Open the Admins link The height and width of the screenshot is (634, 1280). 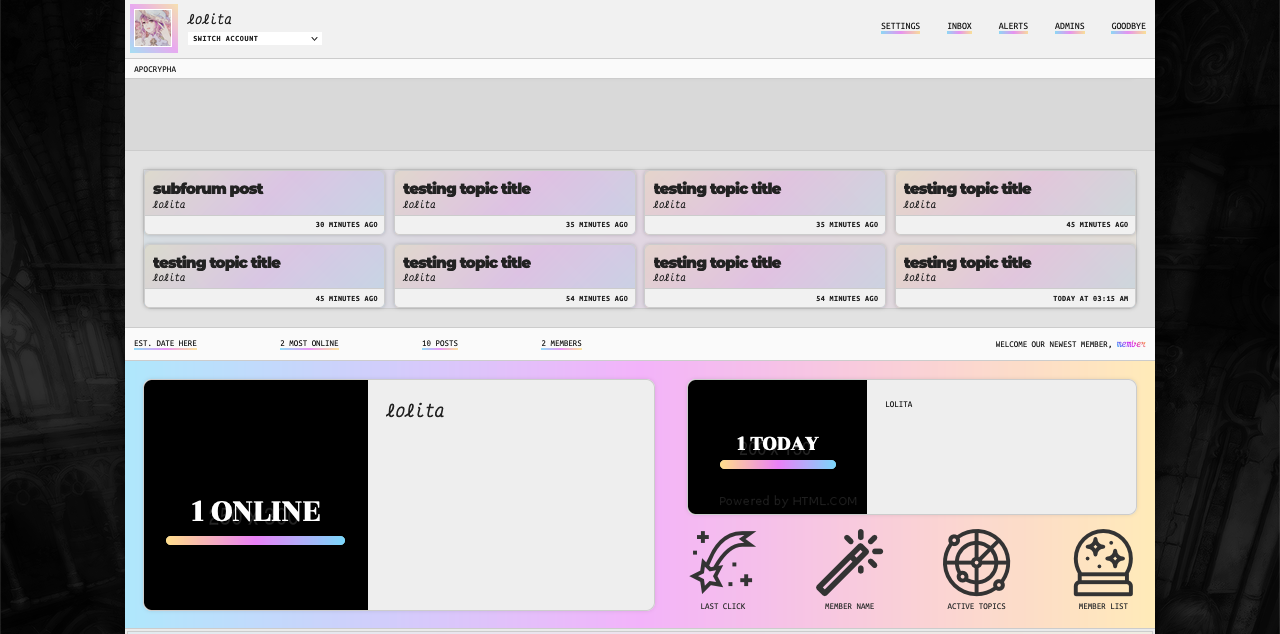1069,26
